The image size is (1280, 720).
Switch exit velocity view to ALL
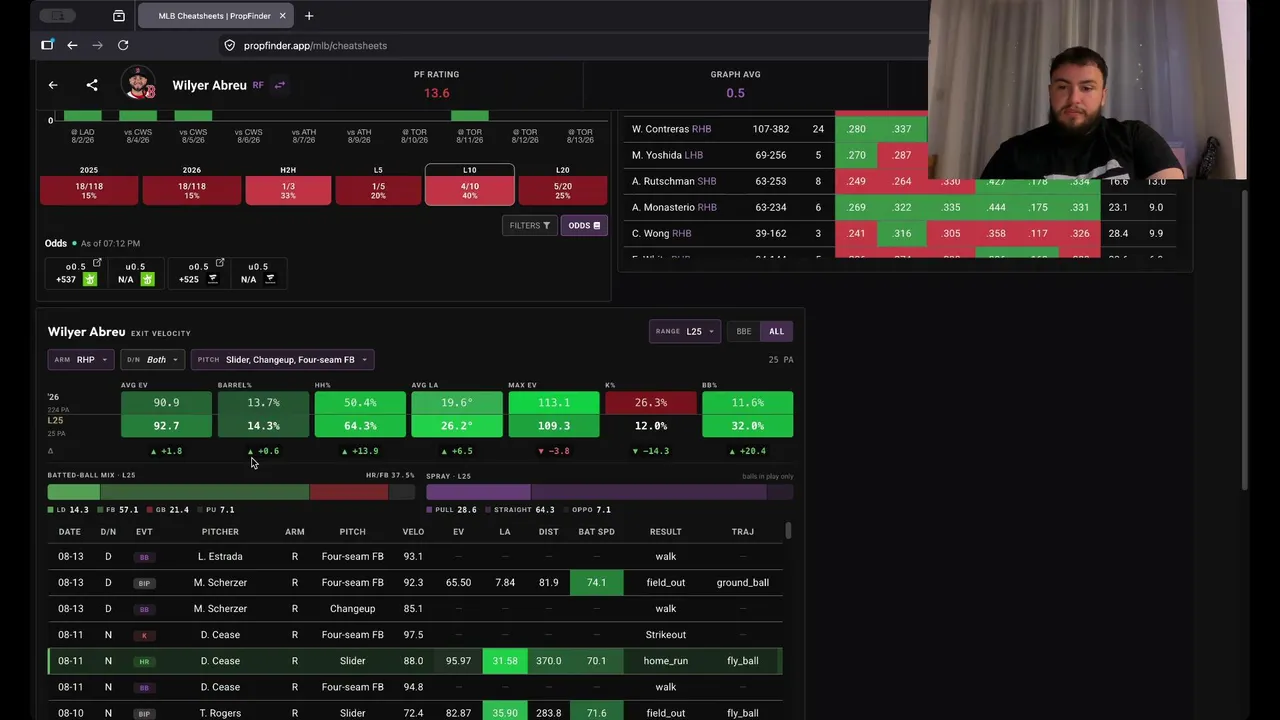pos(776,331)
